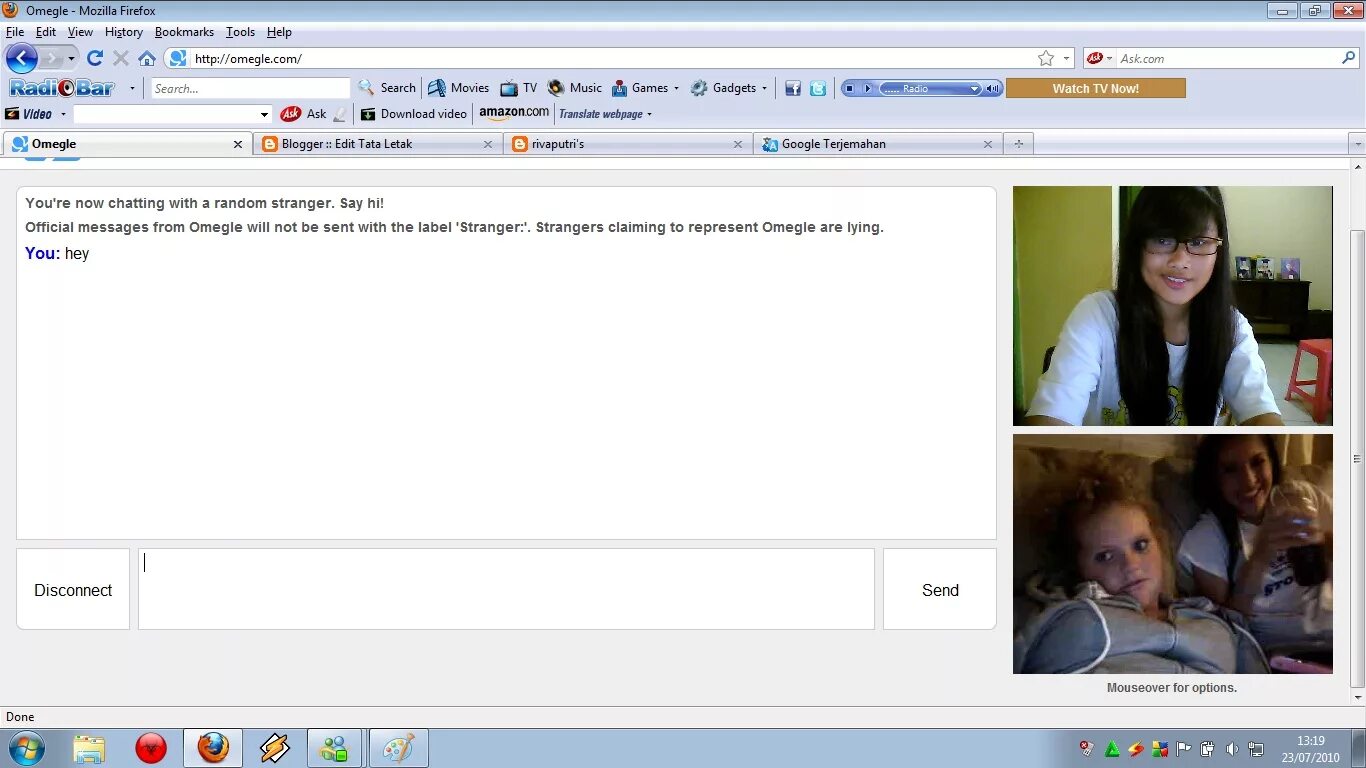The image size is (1366, 768).
Task: Stop the radio player
Action: [x=849, y=88]
